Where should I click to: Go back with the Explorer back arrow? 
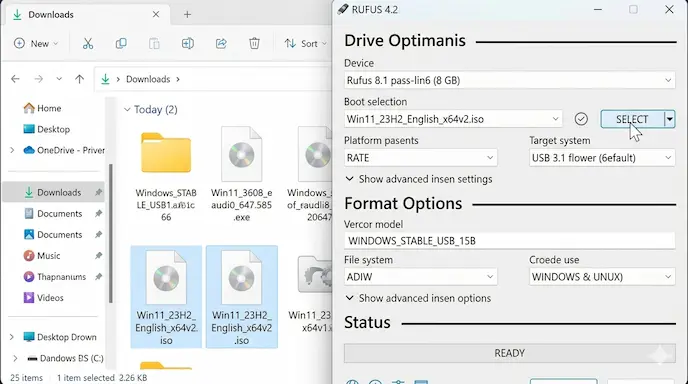tap(15, 79)
